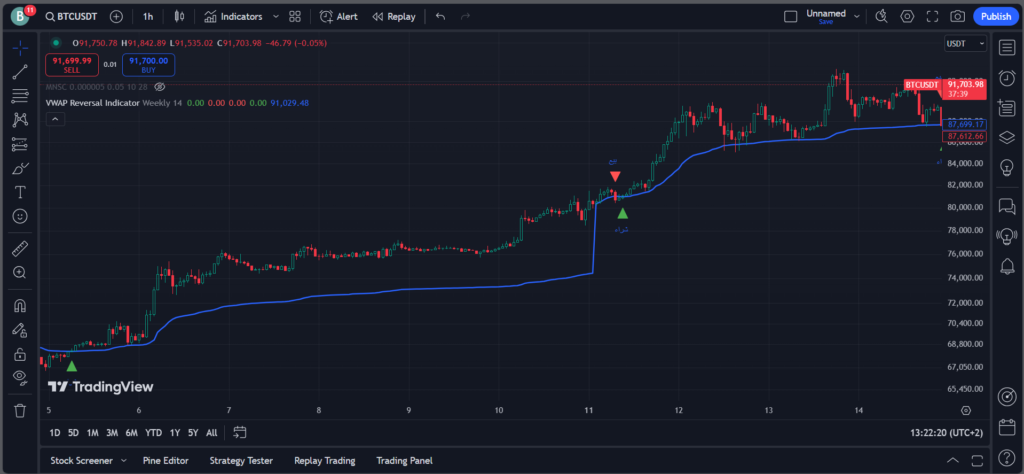Viewport: 1024px width, 474px height.
Task: Open the forecasting and measurement tools
Action: (20, 144)
